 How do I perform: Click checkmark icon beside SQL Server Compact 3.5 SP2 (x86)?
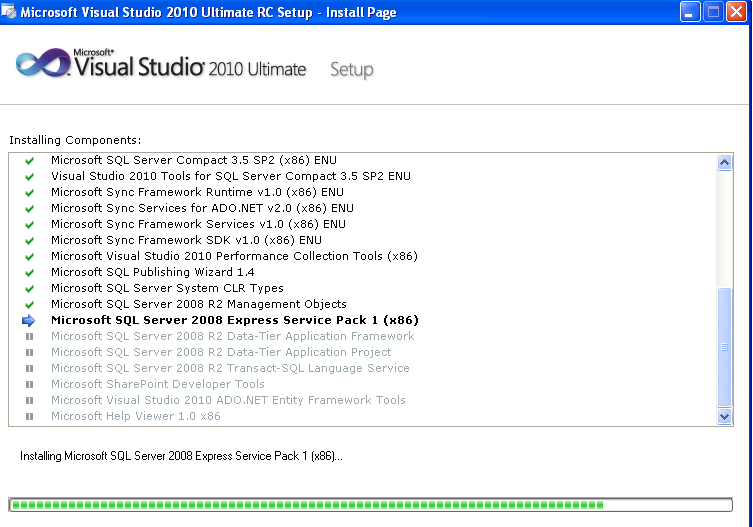pos(29,160)
